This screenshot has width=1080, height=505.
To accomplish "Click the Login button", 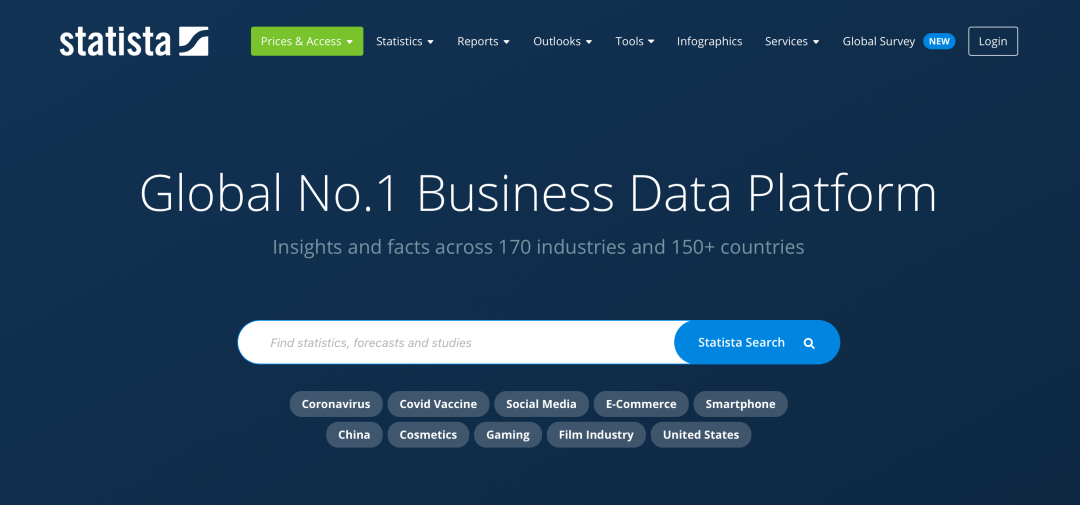I will pos(993,41).
